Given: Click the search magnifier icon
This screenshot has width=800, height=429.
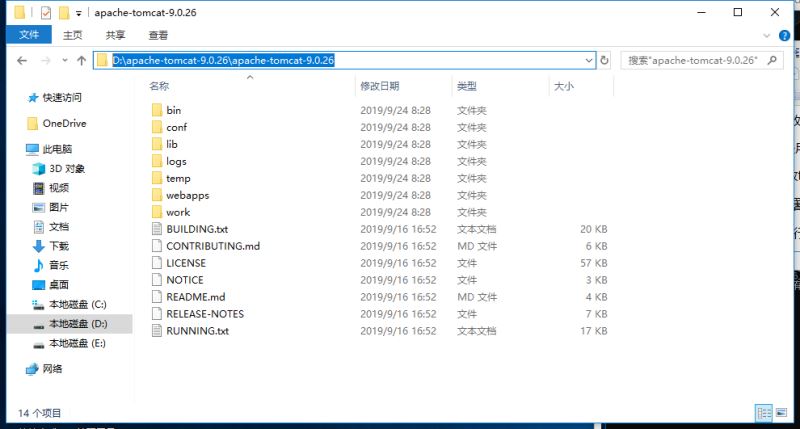Looking at the screenshot, I should pyautogui.click(x=771, y=61).
